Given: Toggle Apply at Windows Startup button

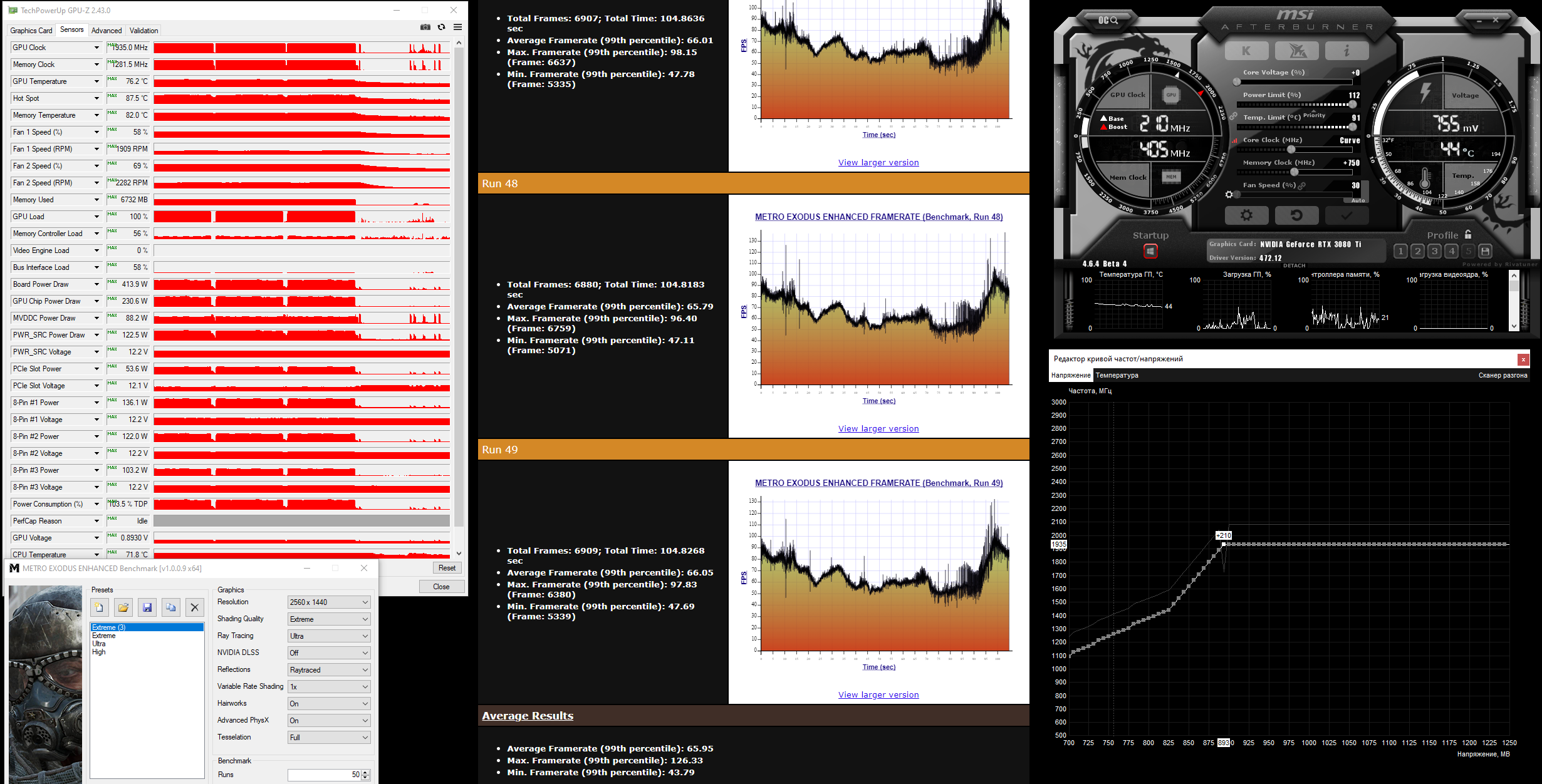Looking at the screenshot, I should [1150, 251].
